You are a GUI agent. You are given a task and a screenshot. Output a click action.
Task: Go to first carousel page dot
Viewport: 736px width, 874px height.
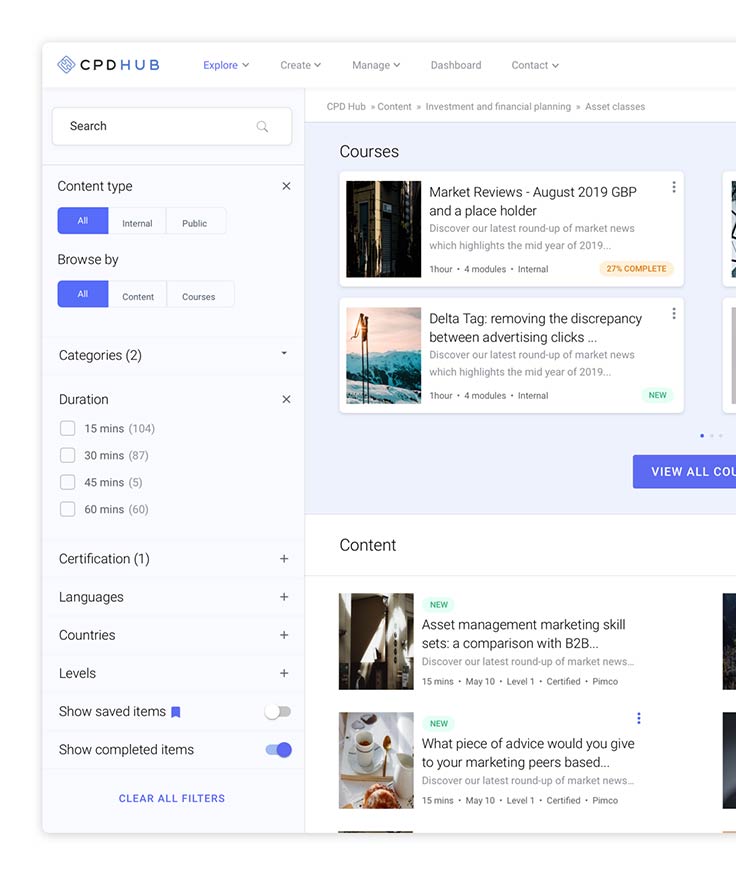702,436
